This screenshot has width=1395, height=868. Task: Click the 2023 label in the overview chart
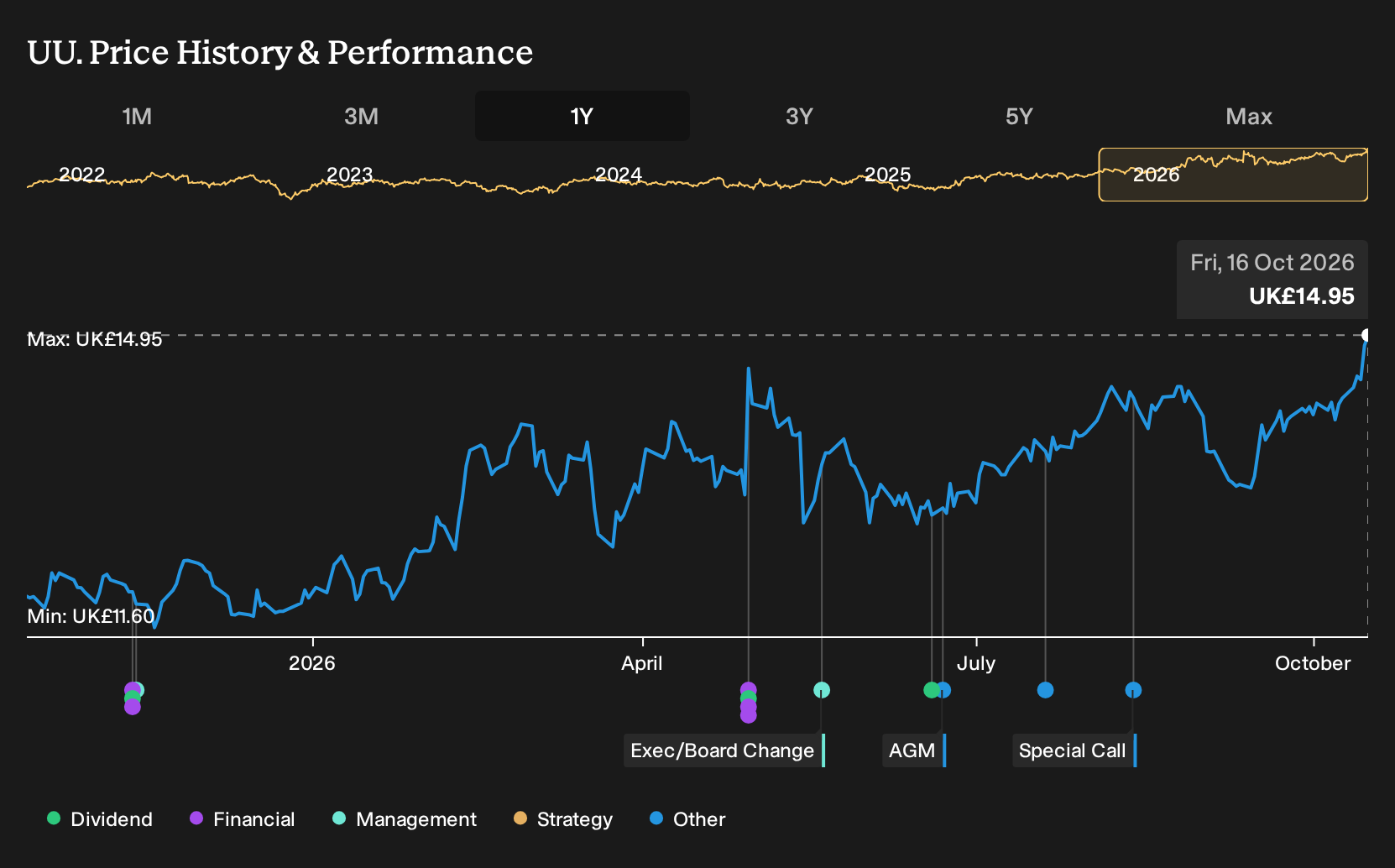pos(350,175)
